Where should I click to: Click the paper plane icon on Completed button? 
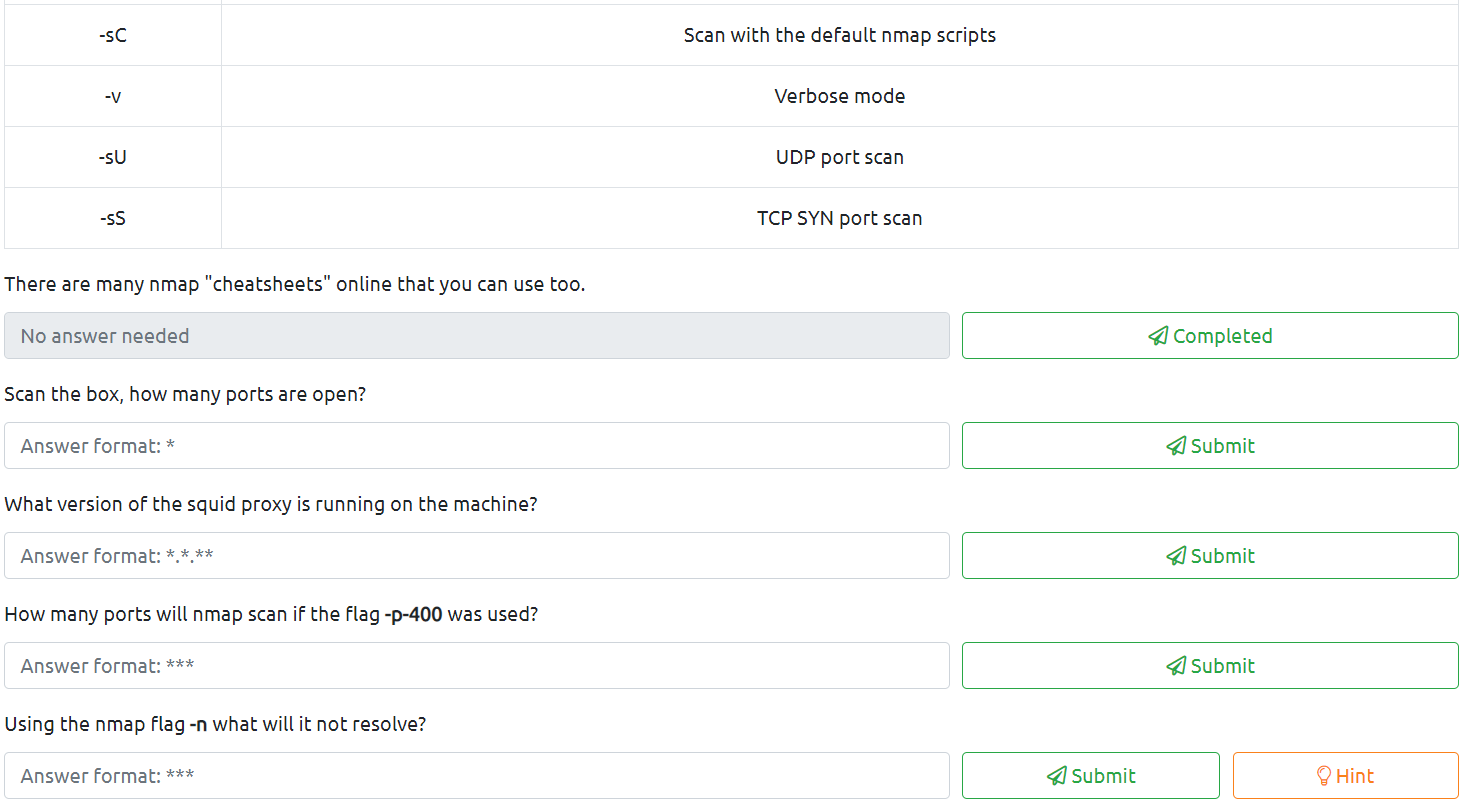(1158, 336)
